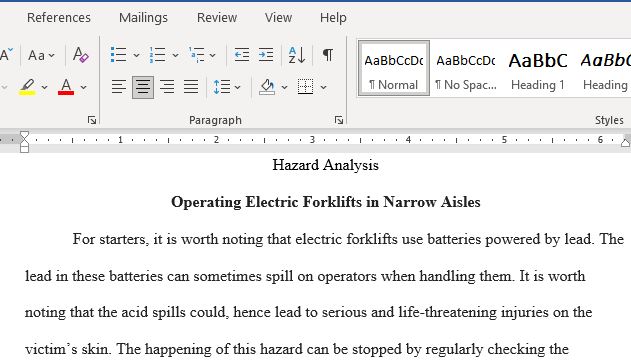Click the line and paragraph spacing icon
631x363 pixels.
click(x=222, y=87)
